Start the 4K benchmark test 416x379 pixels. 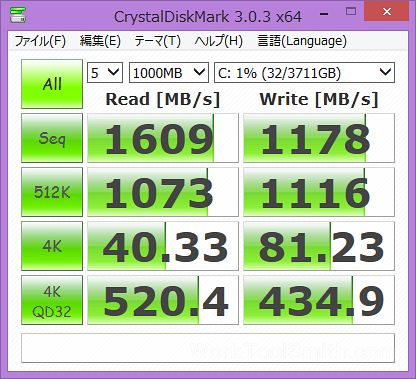click(52, 246)
